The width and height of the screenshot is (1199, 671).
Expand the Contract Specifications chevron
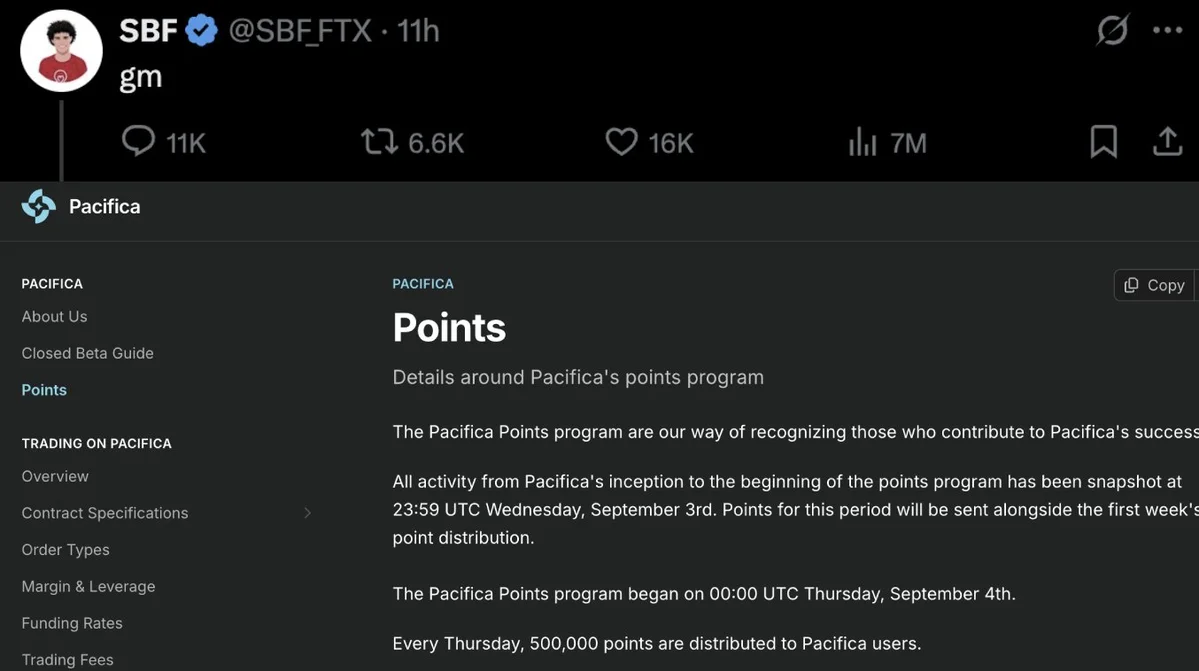point(307,513)
